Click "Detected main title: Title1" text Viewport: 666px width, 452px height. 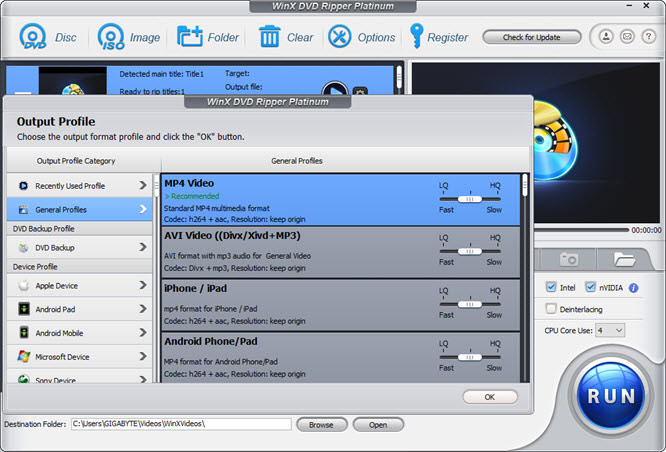(x=161, y=74)
